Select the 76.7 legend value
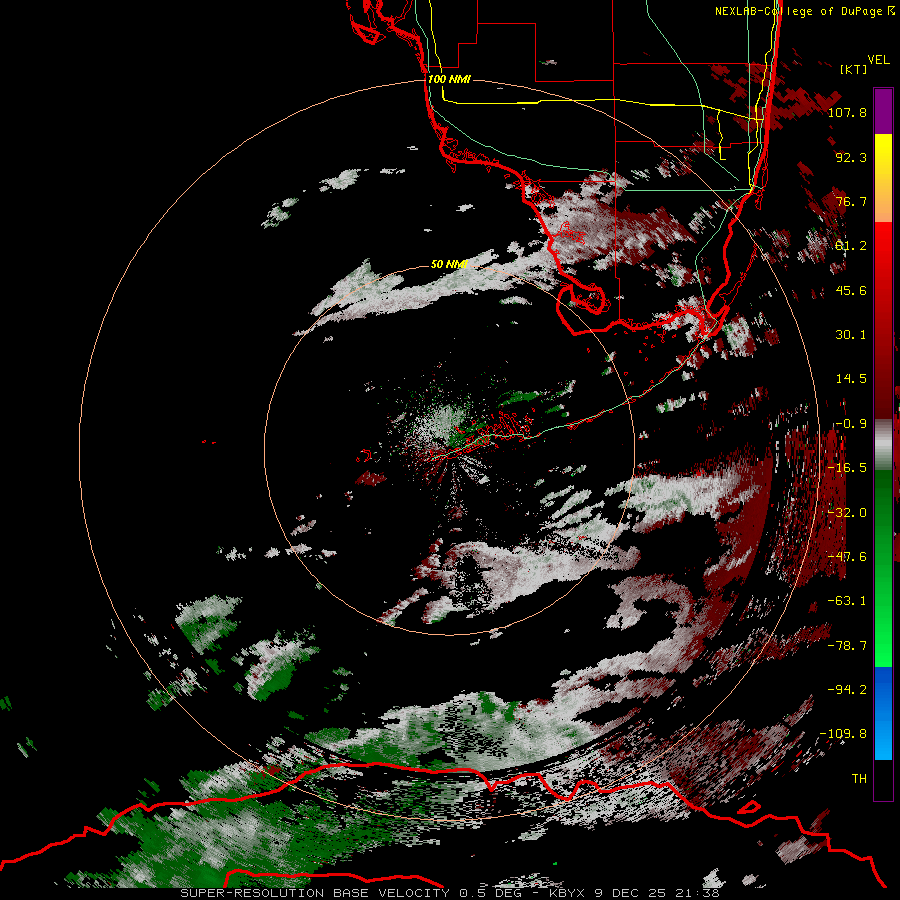This screenshot has width=900, height=900. 851,201
